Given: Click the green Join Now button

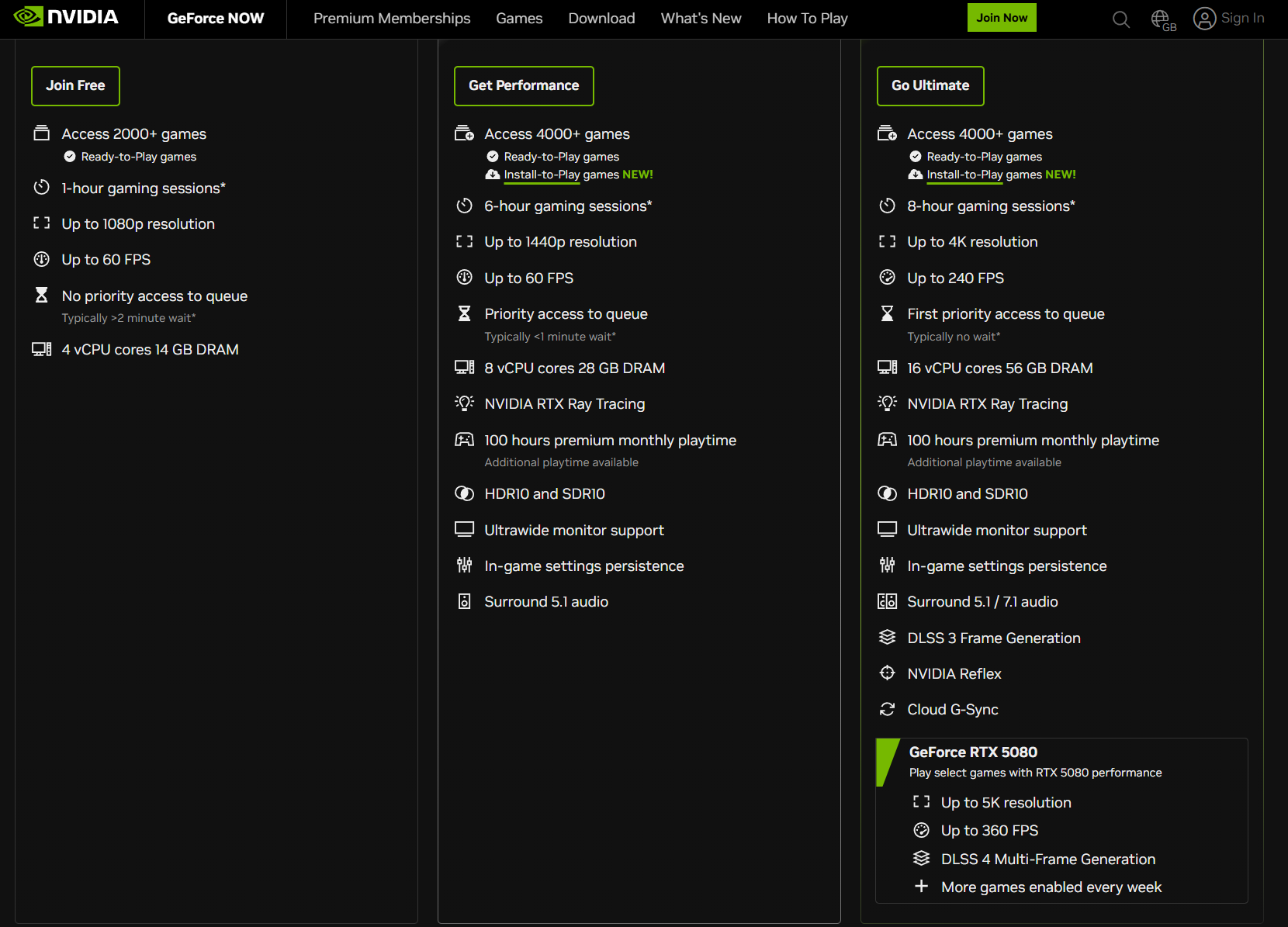Looking at the screenshot, I should click(x=1002, y=18).
